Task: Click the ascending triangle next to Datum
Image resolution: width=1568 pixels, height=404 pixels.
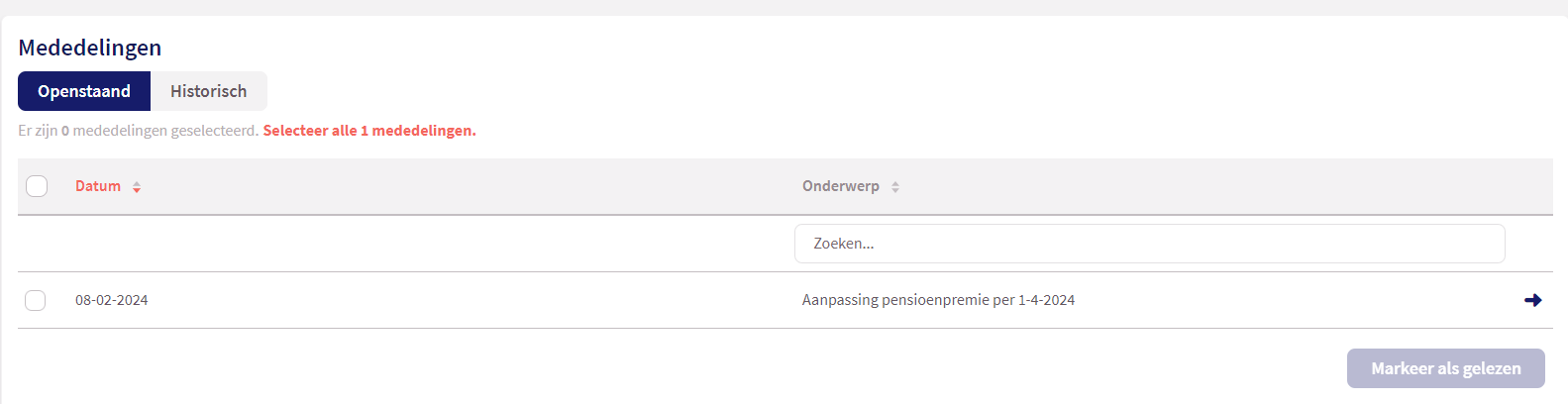Action: pos(137,183)
